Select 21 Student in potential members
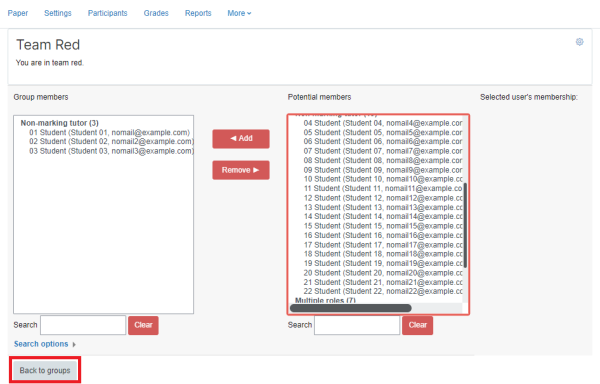Screen dimensions: 600x384 pyautogui.click(x=383, y=282)
